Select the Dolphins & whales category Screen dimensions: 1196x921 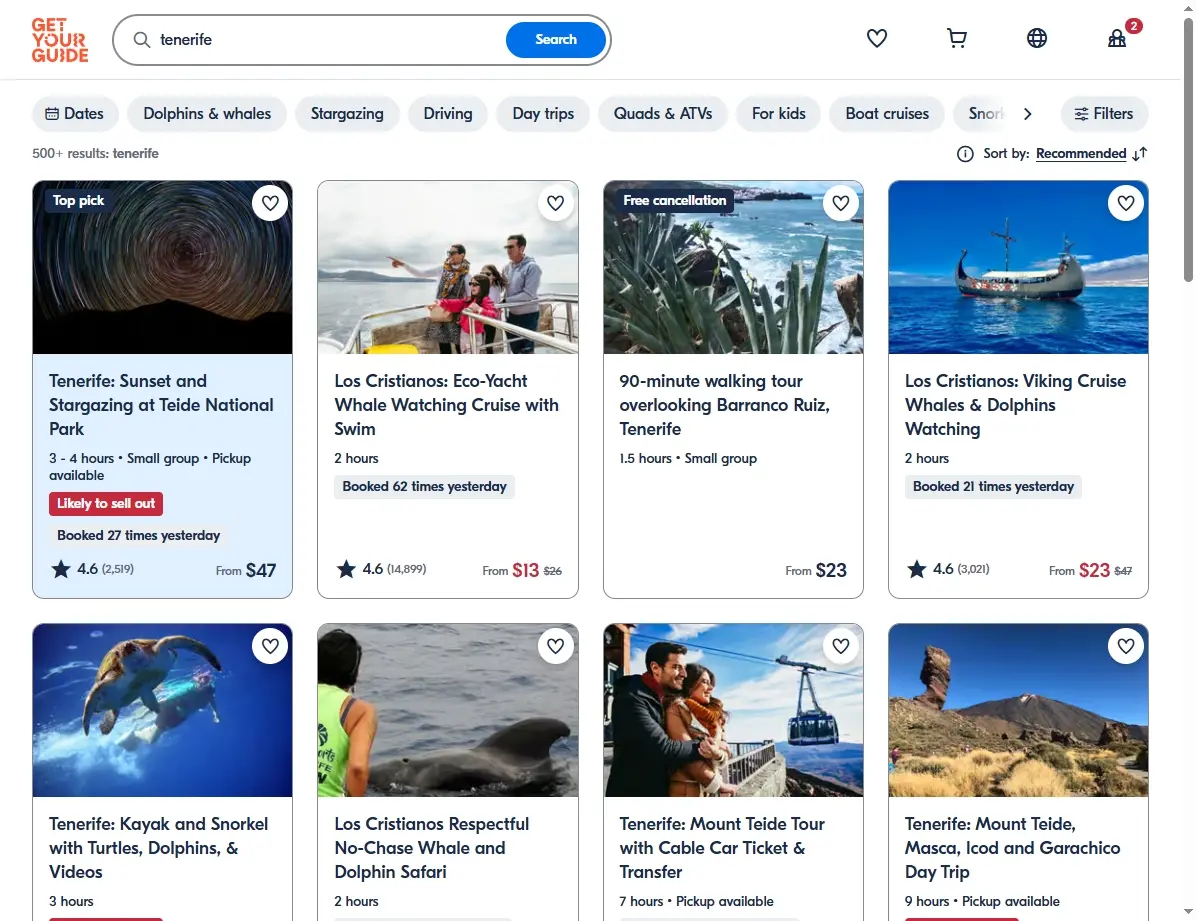click(x=207, y=114)
